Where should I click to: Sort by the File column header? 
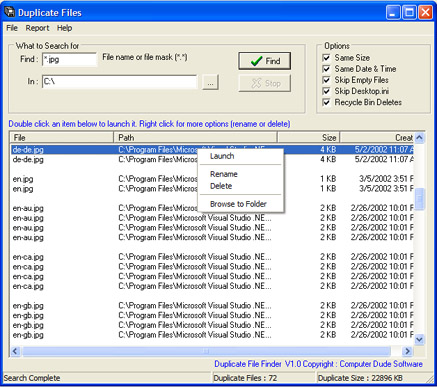point(62,138)
